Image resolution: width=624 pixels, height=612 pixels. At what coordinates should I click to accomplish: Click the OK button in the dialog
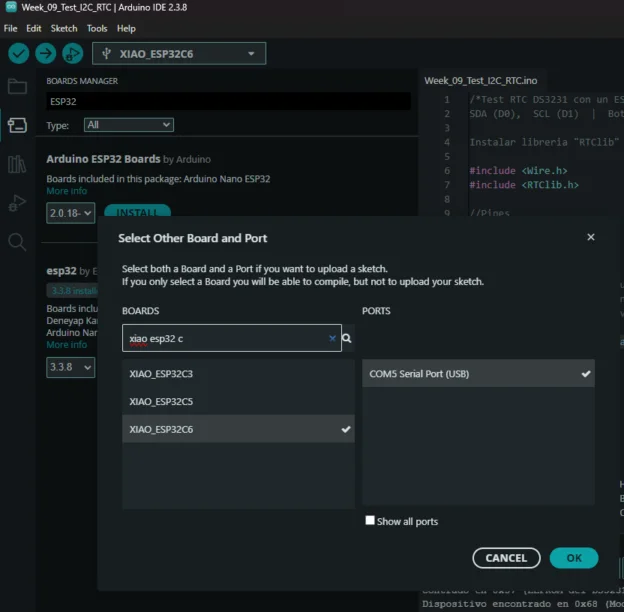pyautogui.click(x=574, y=558)
